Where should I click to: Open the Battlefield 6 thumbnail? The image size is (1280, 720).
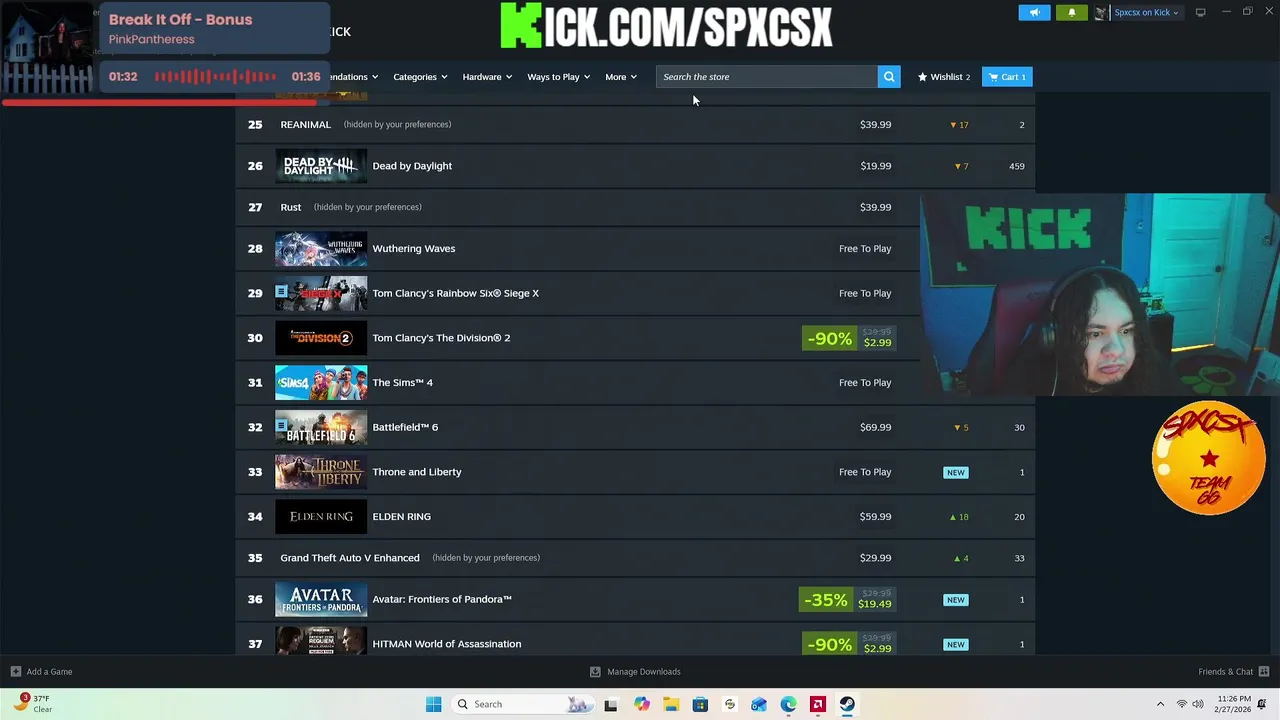[321, 427]
